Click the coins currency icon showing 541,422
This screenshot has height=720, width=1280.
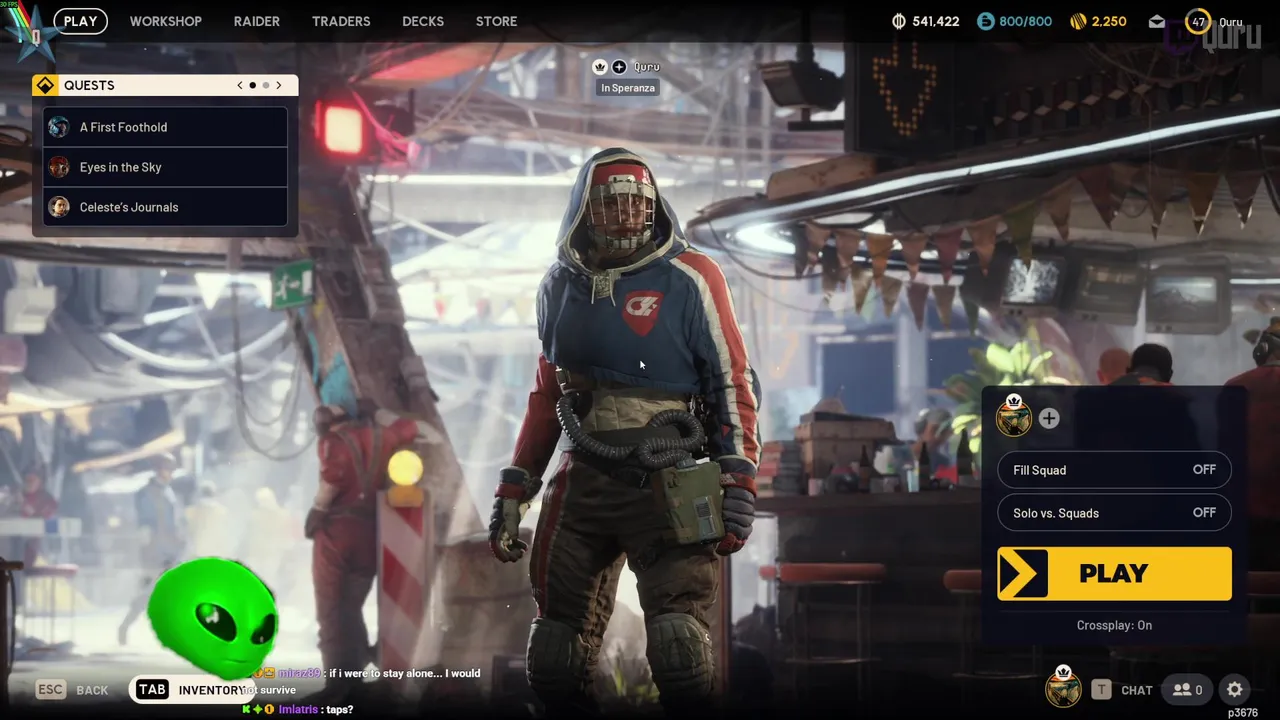[x=899, y=21]
